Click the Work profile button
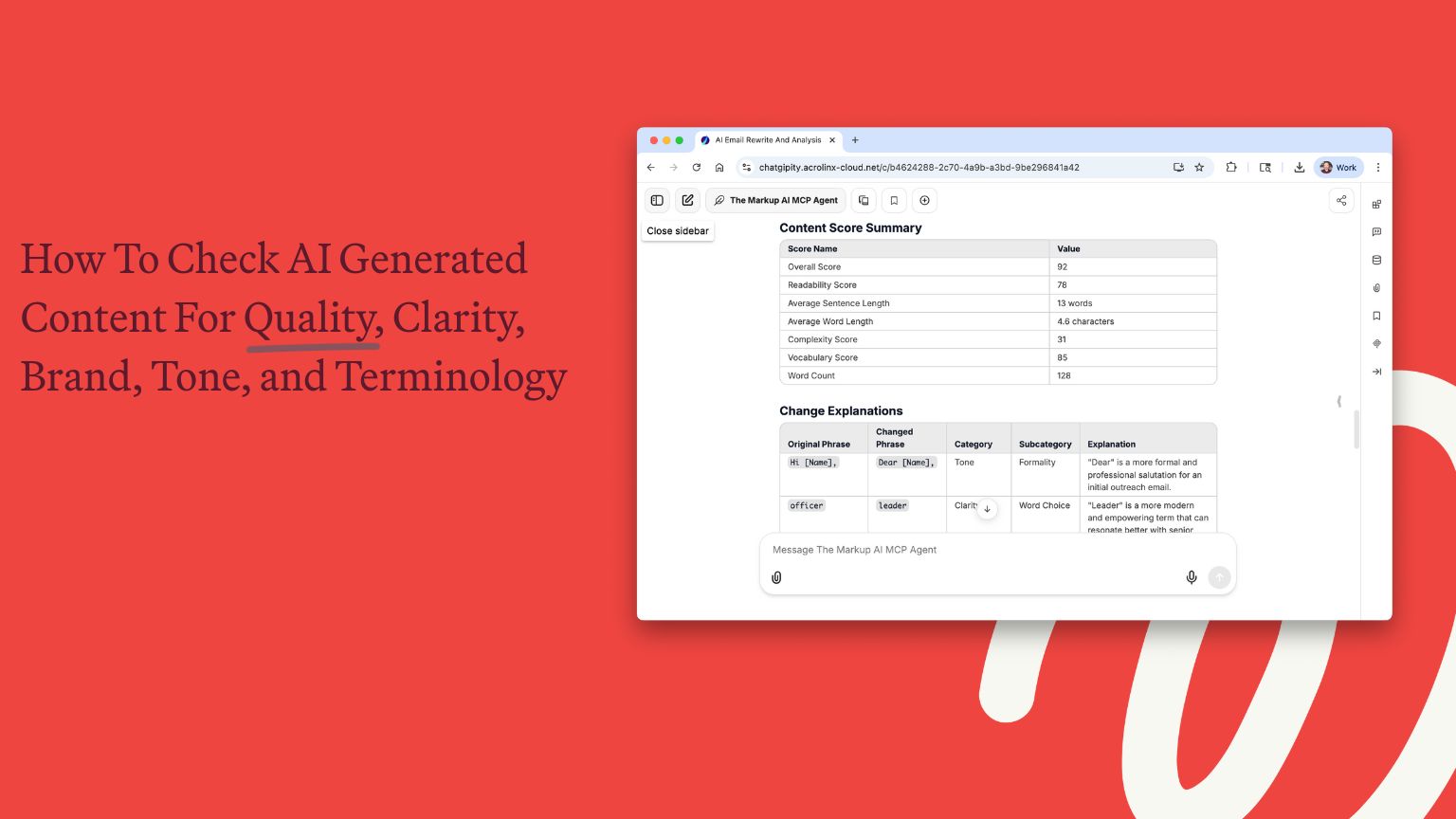The image size is (1456, 819). point(1338,167)
